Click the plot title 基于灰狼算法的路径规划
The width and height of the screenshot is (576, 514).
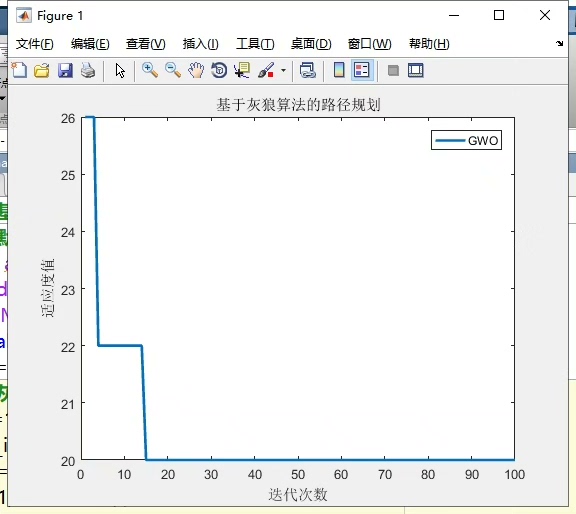[x=298, y=105]
